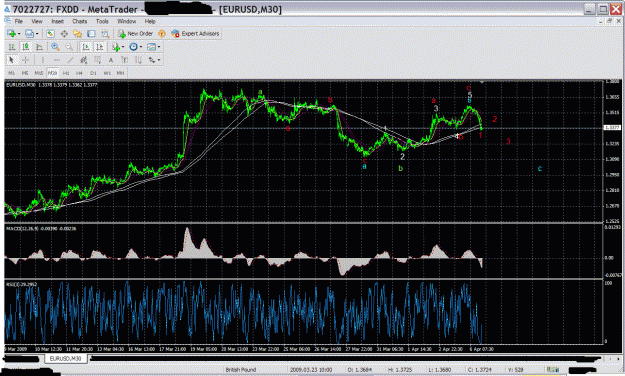Select the Text Label 'T' tool
This screenshot has height=376, width=625.
124,60
